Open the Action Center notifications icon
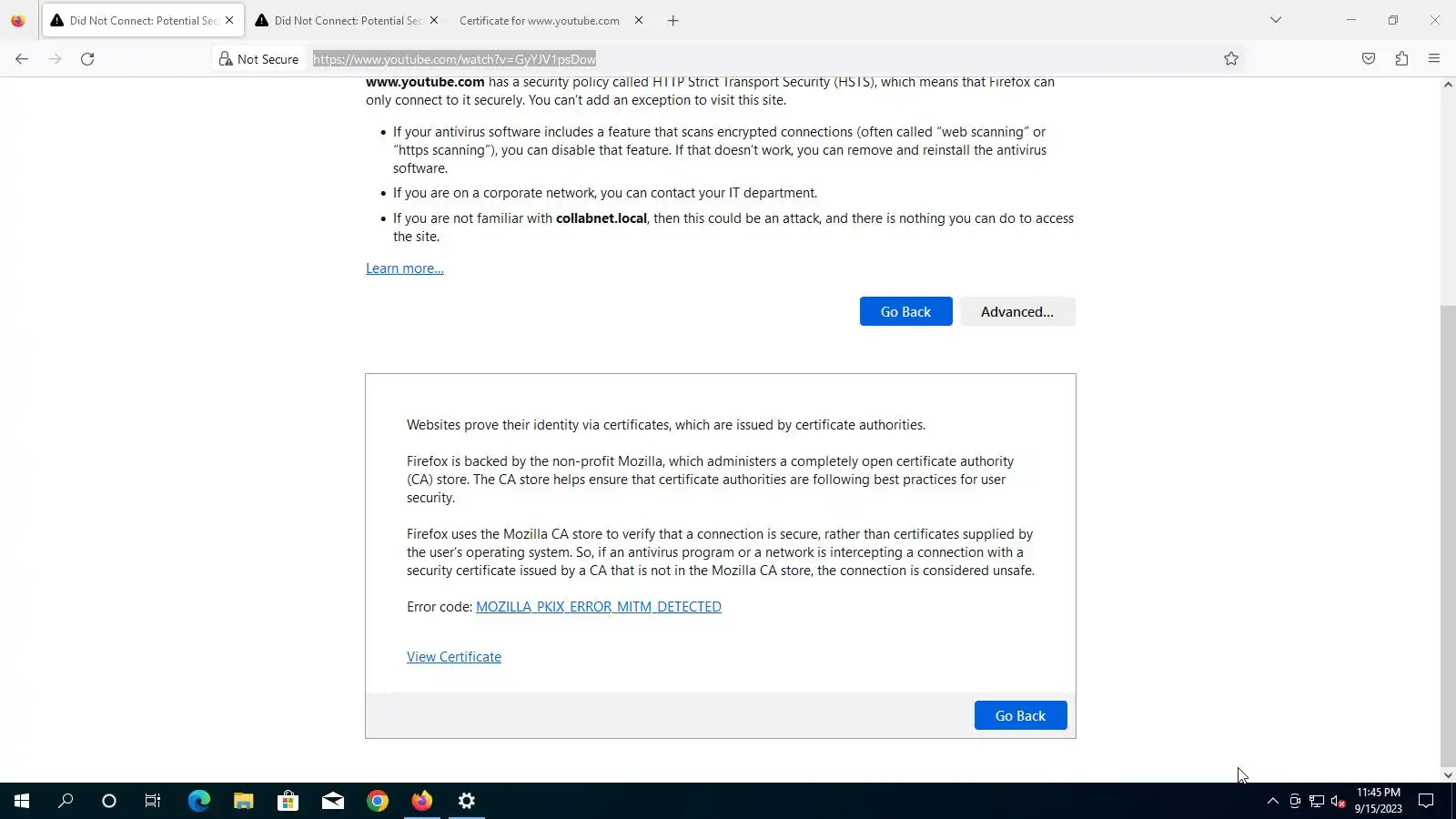This screenshot has width=1456, height=819. click(x=1426, y=801)
